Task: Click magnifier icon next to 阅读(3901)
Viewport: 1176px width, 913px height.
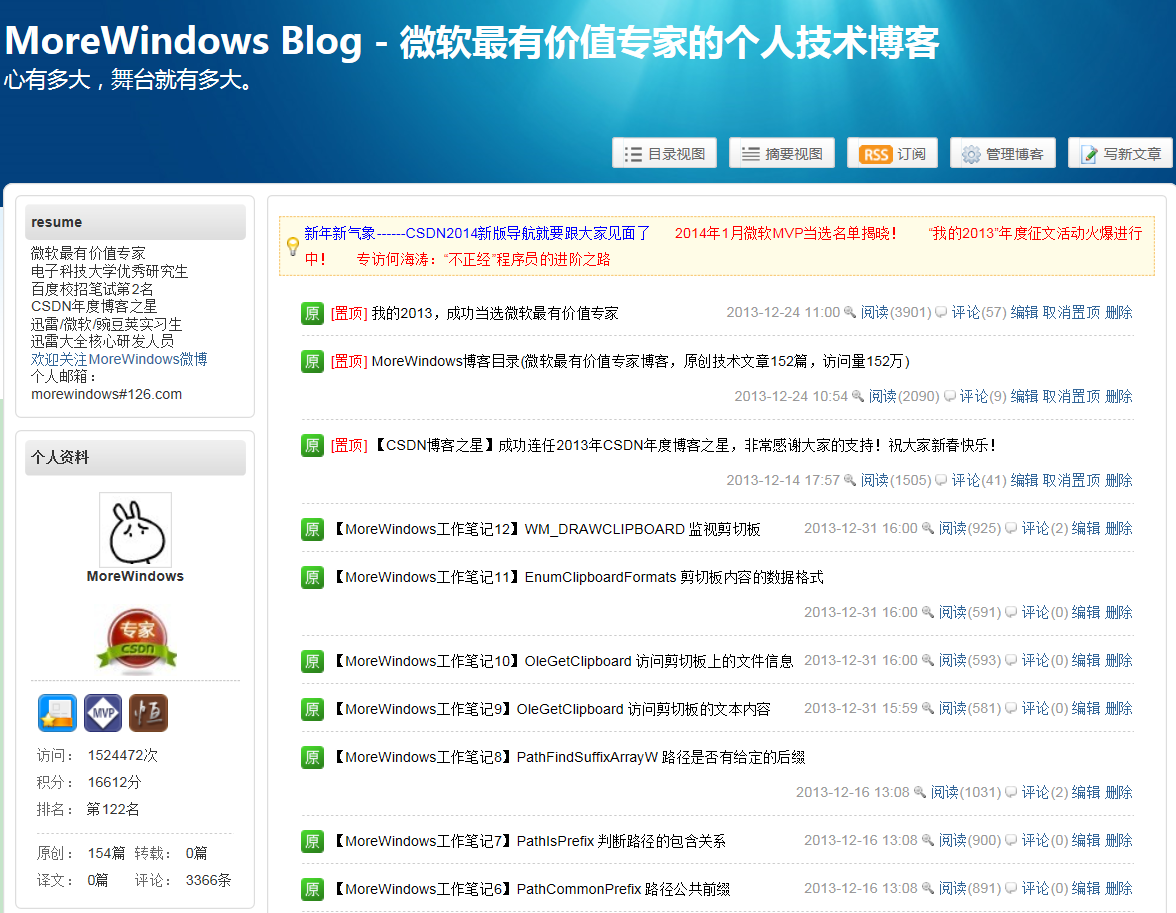Action: point(850,312)
